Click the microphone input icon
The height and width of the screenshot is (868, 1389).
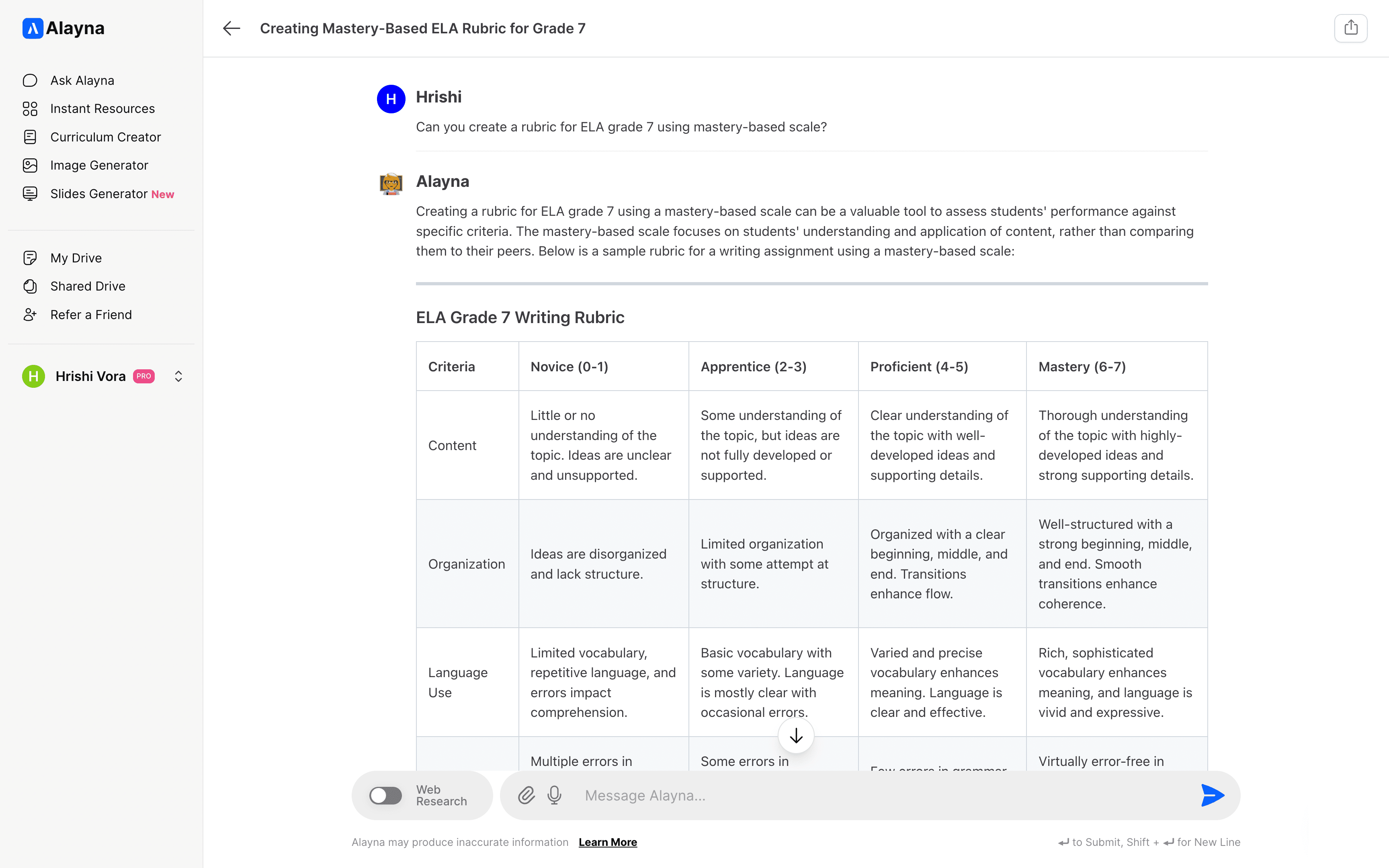(x=554, y=795)
